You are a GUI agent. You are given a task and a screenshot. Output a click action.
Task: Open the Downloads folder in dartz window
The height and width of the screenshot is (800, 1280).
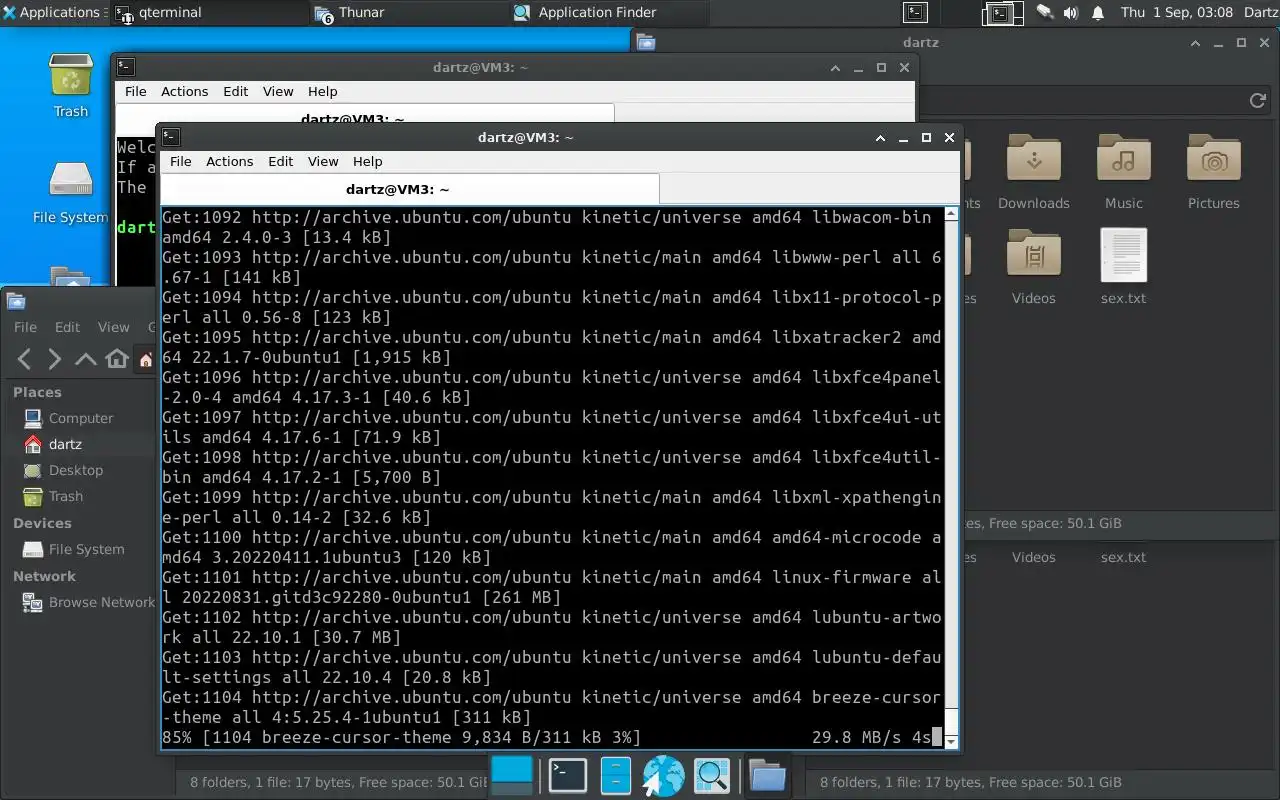(1034, 172)
